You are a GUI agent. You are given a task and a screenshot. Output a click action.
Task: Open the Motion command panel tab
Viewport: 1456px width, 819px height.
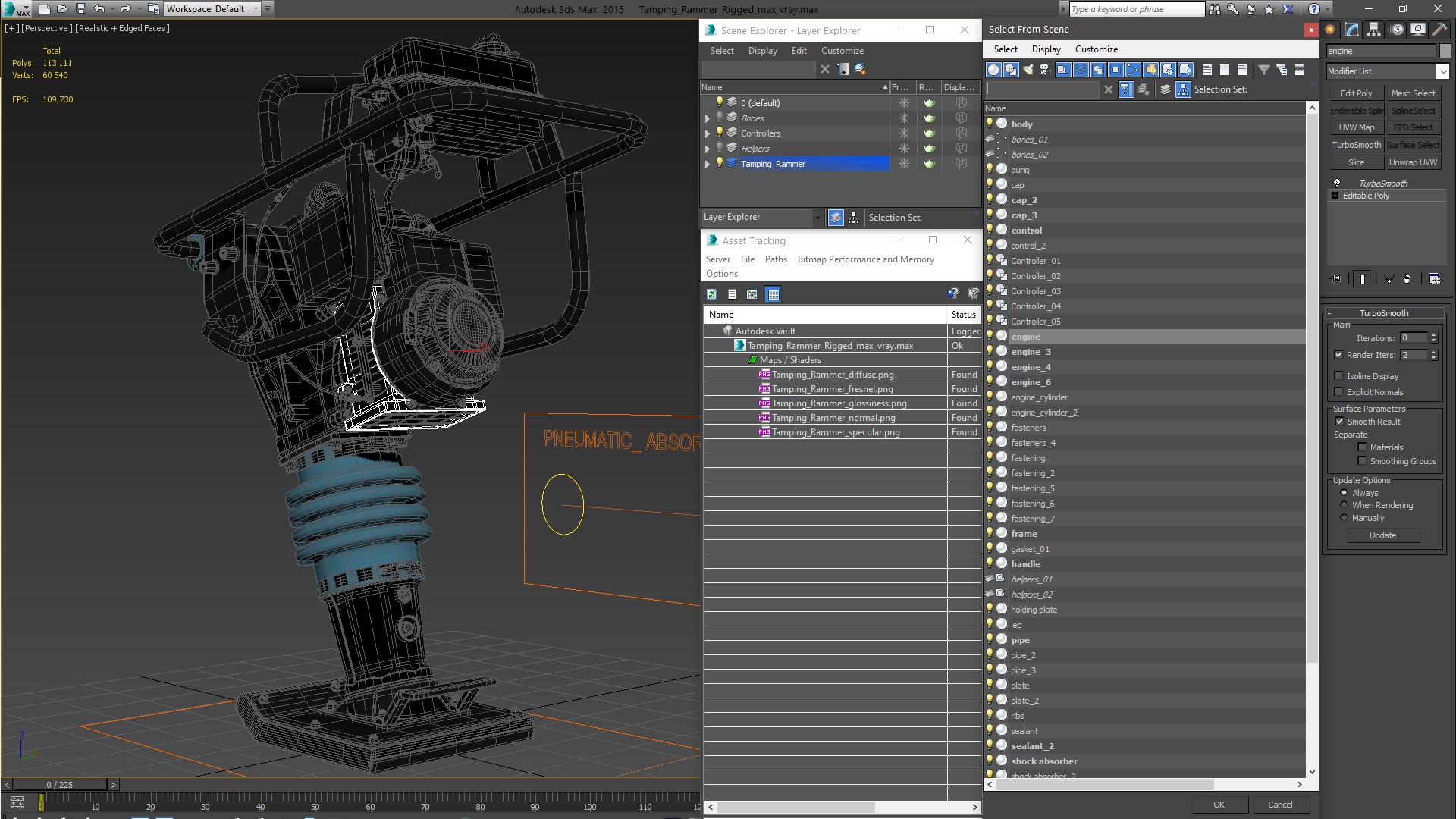coord(1397,30)
